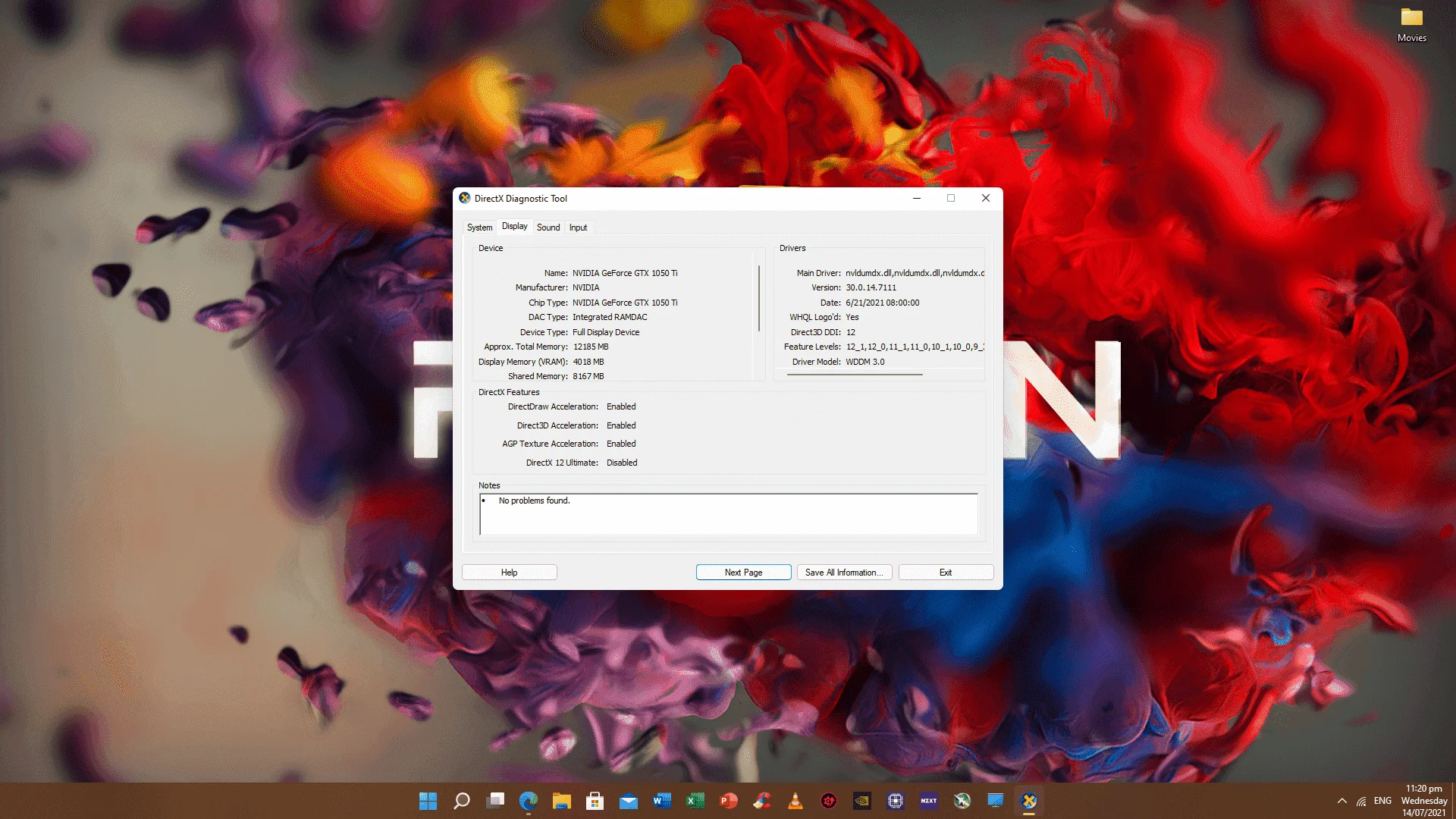Viewport: 1456px width, 819px height.
Task: Open the green arrow globe app on the taskbar
Action: (x=962, y=801)
